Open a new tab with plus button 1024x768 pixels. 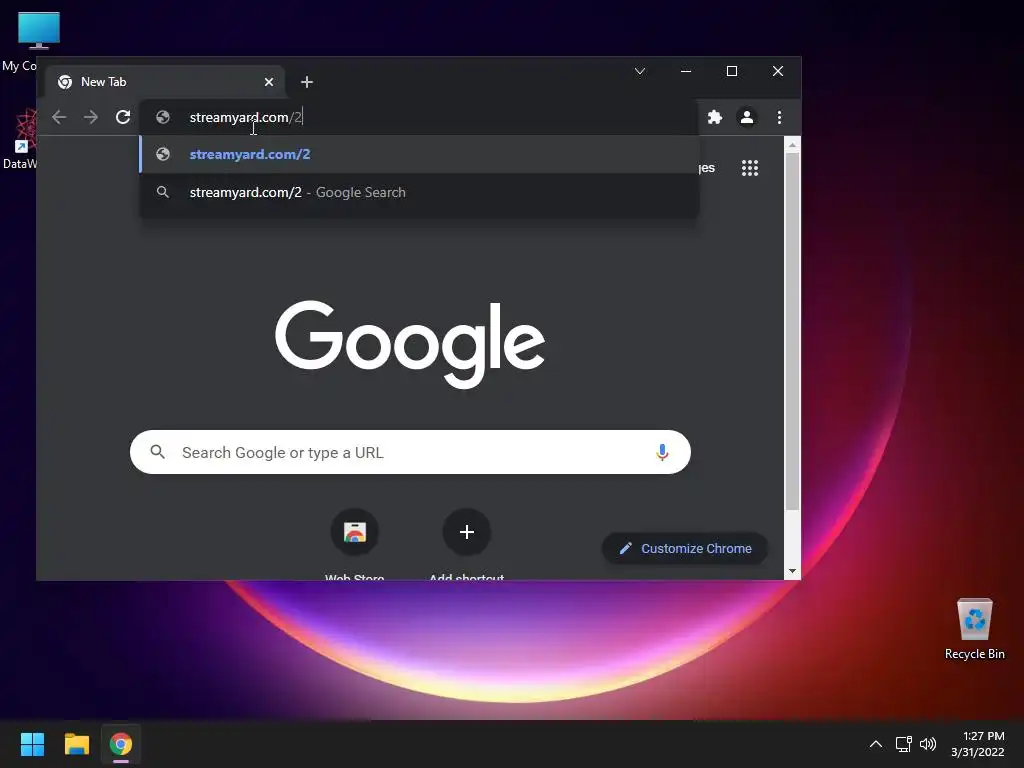point(307,82)
